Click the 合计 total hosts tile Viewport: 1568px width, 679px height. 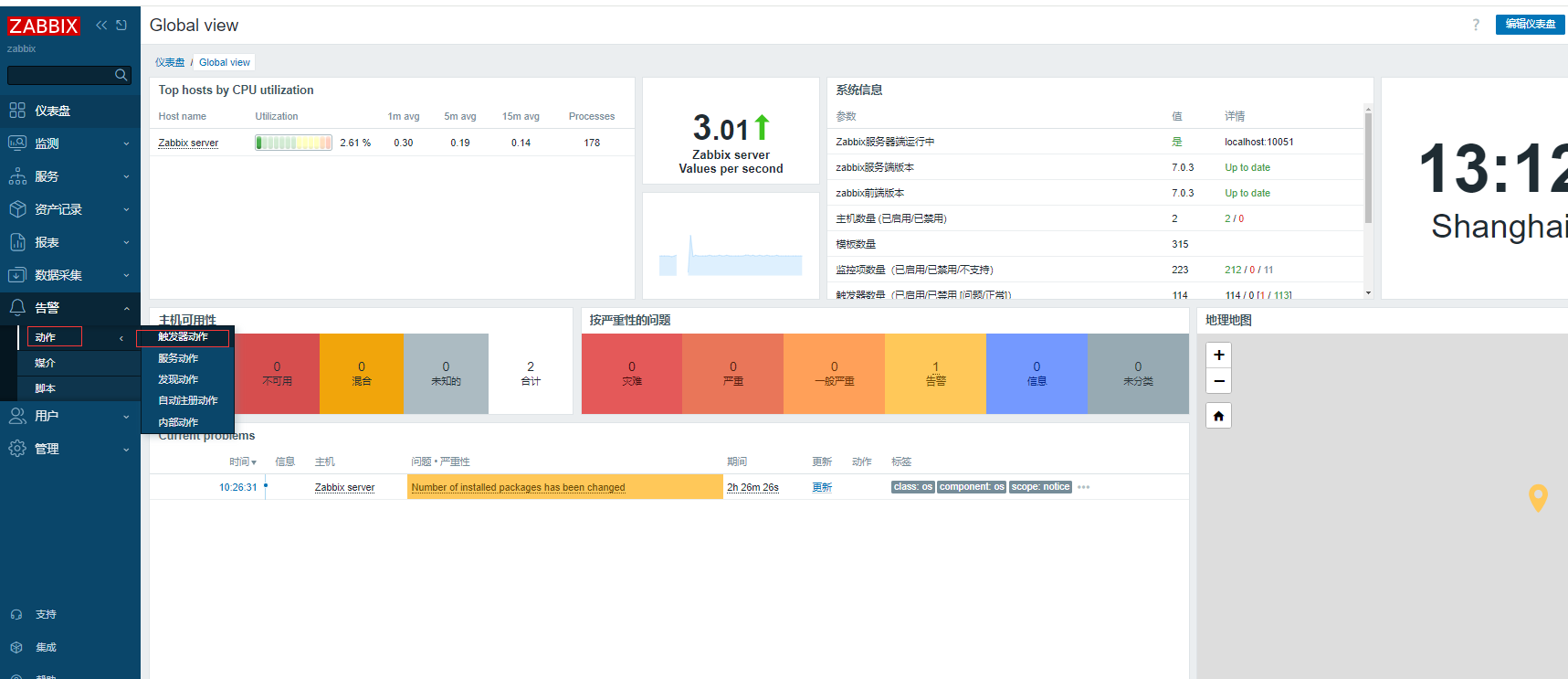pyautogui.click(x=531, y=374)
